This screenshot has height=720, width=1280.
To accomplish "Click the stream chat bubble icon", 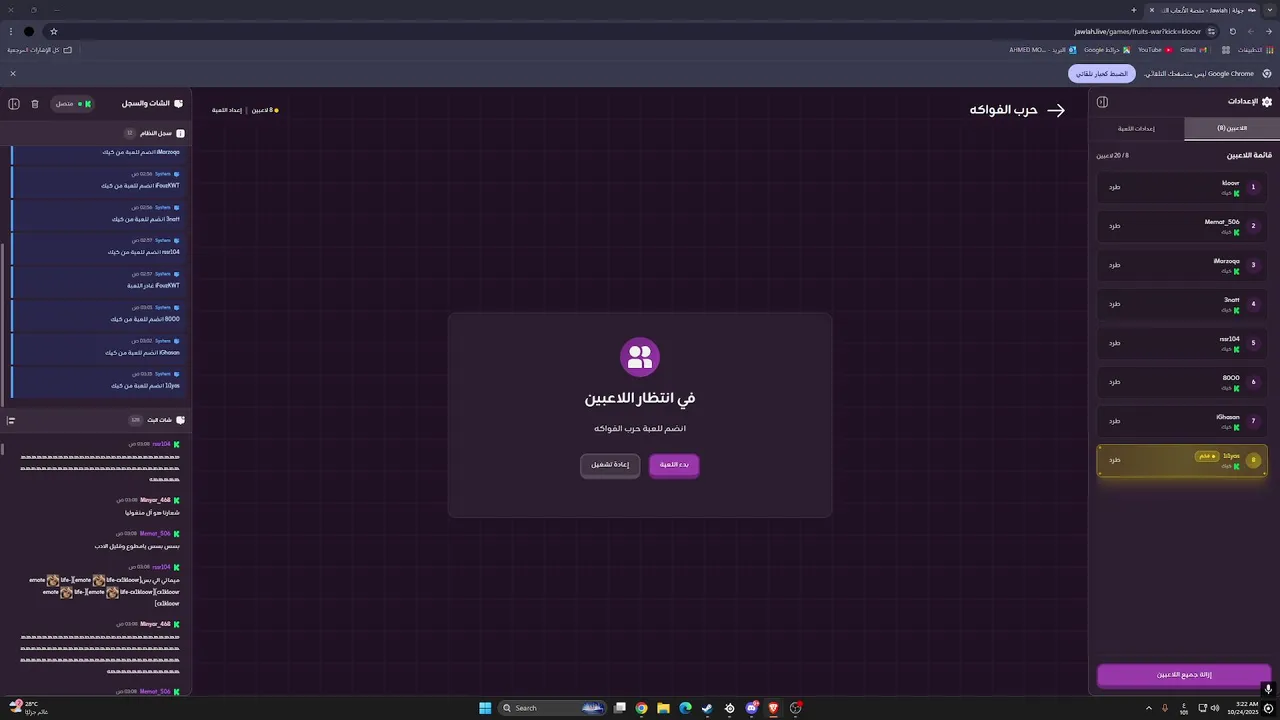I will click(180, 420).
